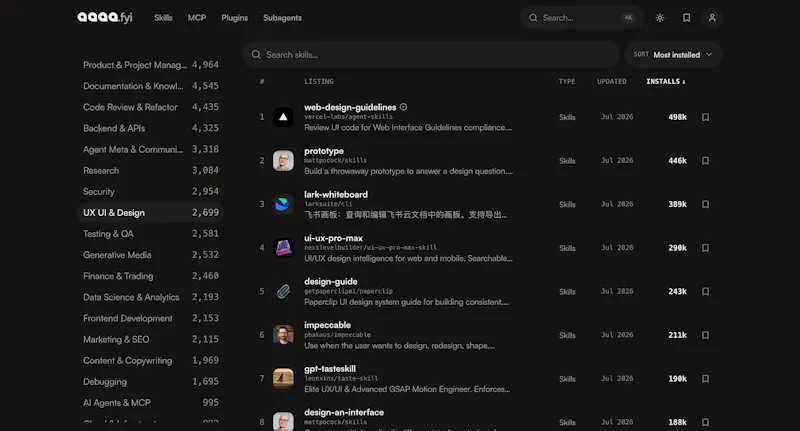Click the avatar next to design-an-interface
Screen dimensions: 800x431
pyautogui.click(x=283, y=421)
